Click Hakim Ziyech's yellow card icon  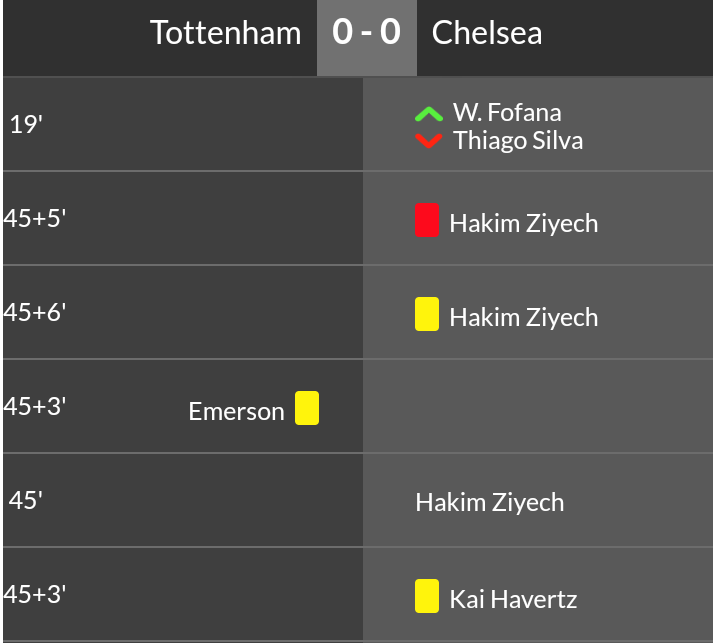pos(427,314)
